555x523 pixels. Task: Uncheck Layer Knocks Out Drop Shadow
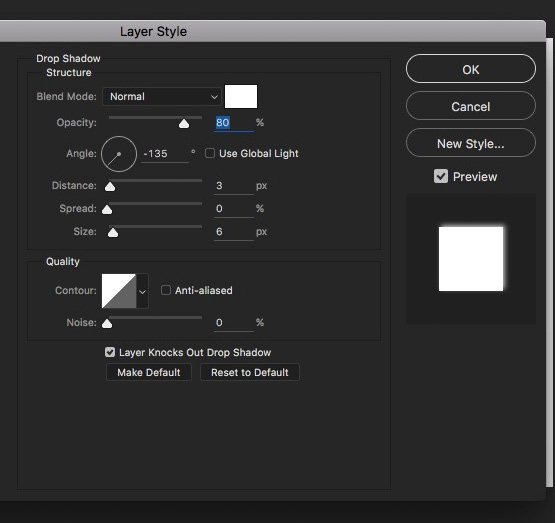point(110,352)
